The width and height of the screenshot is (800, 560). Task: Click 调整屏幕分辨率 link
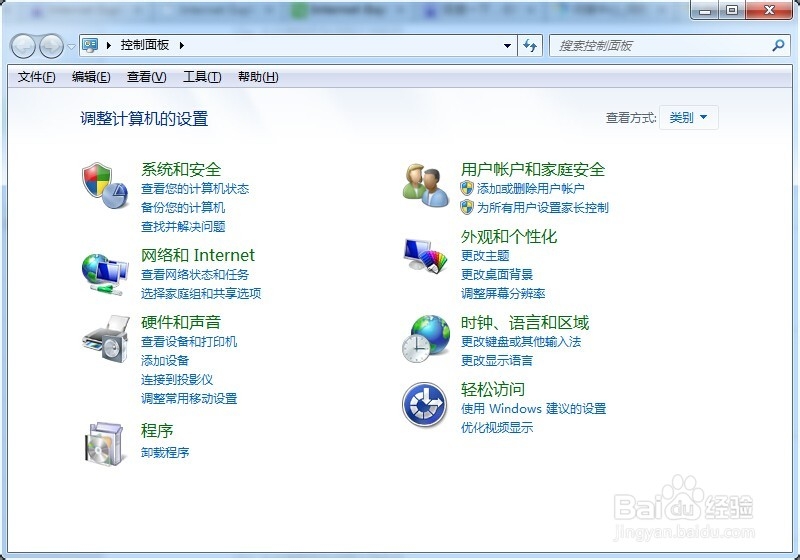[503, 293]
